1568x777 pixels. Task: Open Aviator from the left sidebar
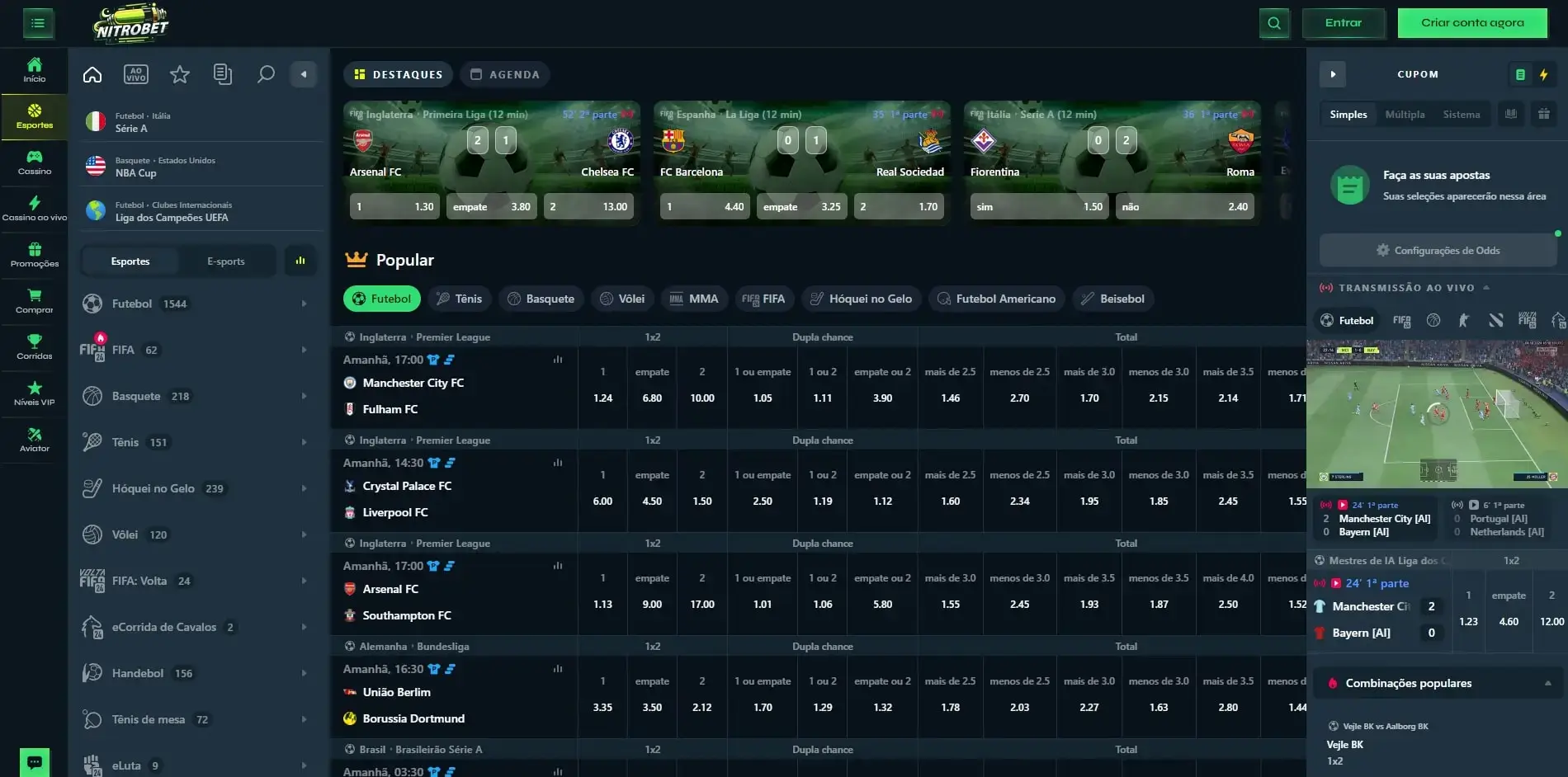tap(35, 440)
